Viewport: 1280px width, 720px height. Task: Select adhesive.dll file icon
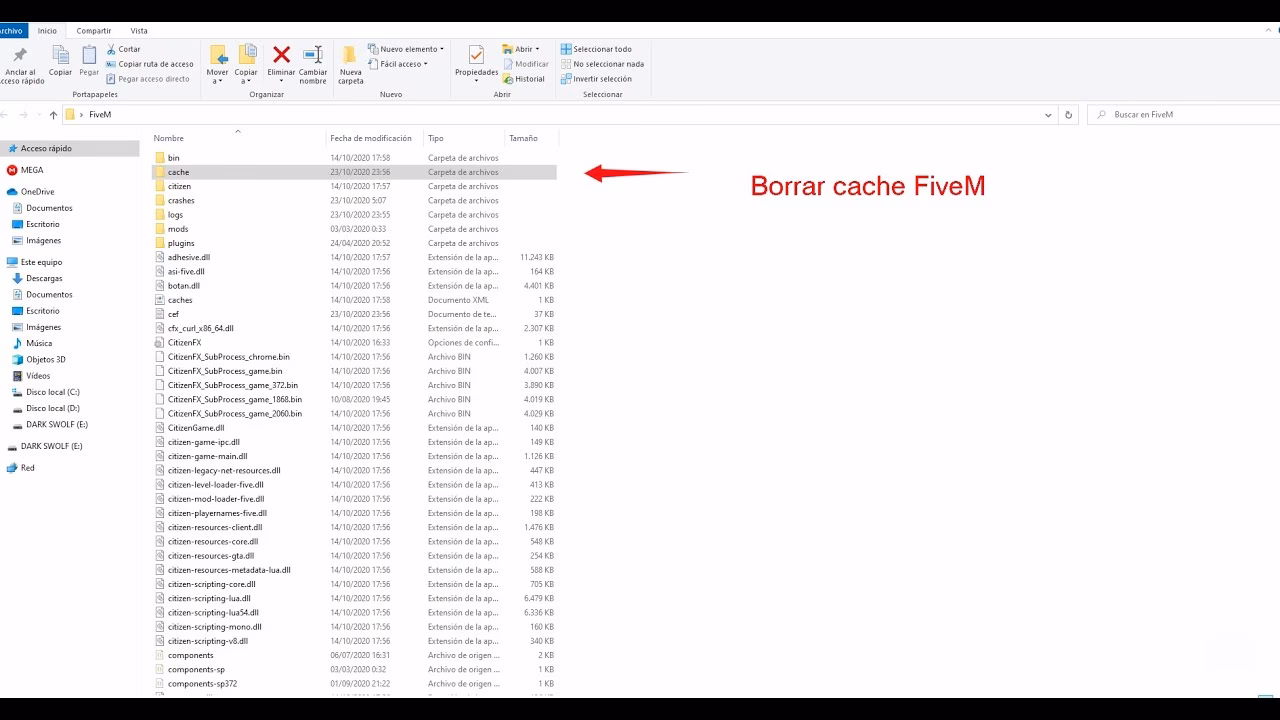(x=160, y=257)
